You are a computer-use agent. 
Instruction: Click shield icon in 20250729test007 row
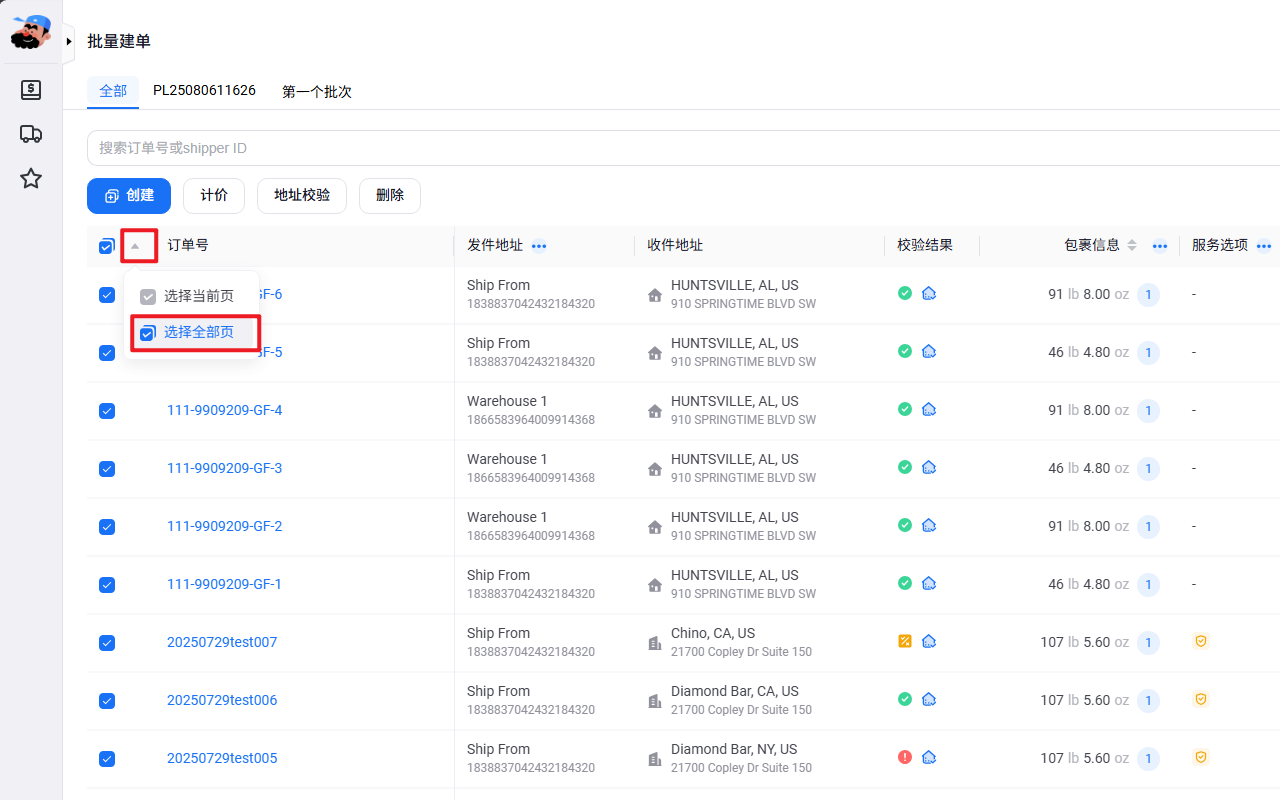coord(1201,641)
